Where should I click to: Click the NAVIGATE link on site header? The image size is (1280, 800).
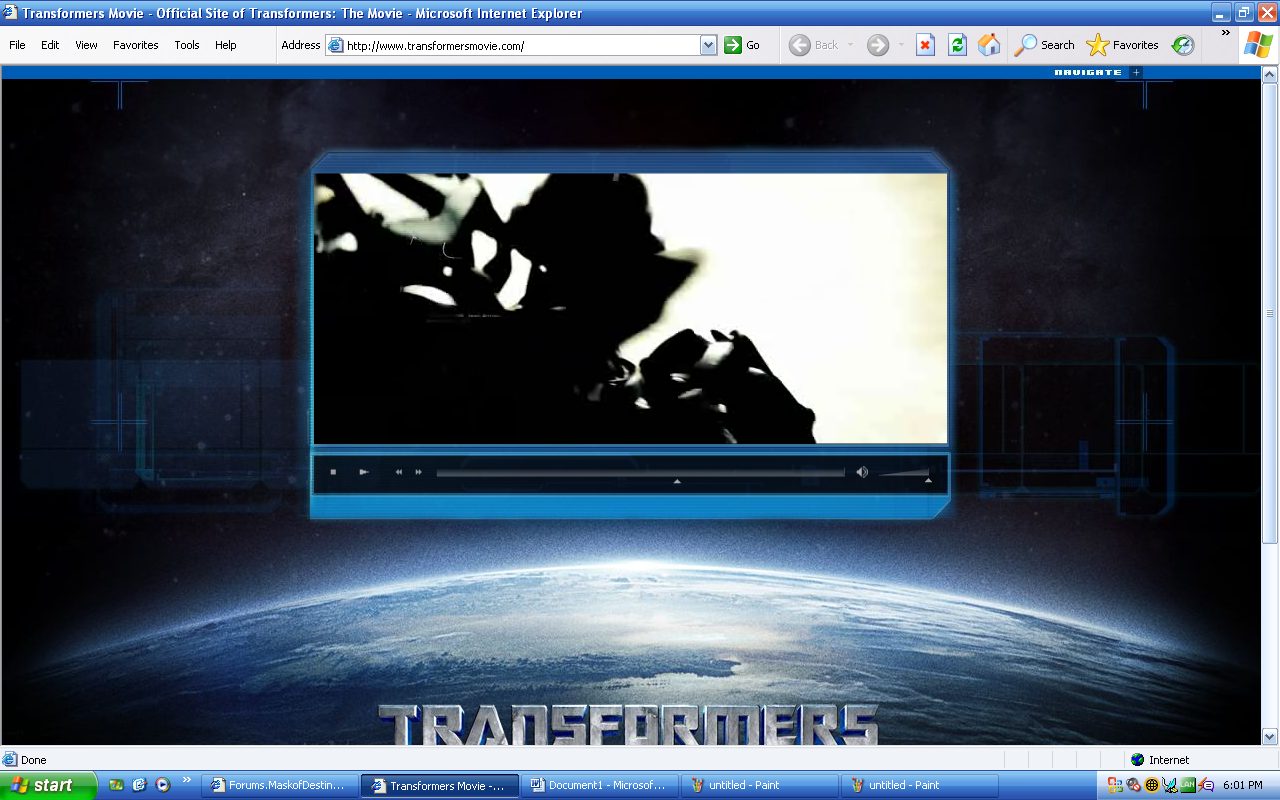pyautogui.click(x=1088, y=72)
